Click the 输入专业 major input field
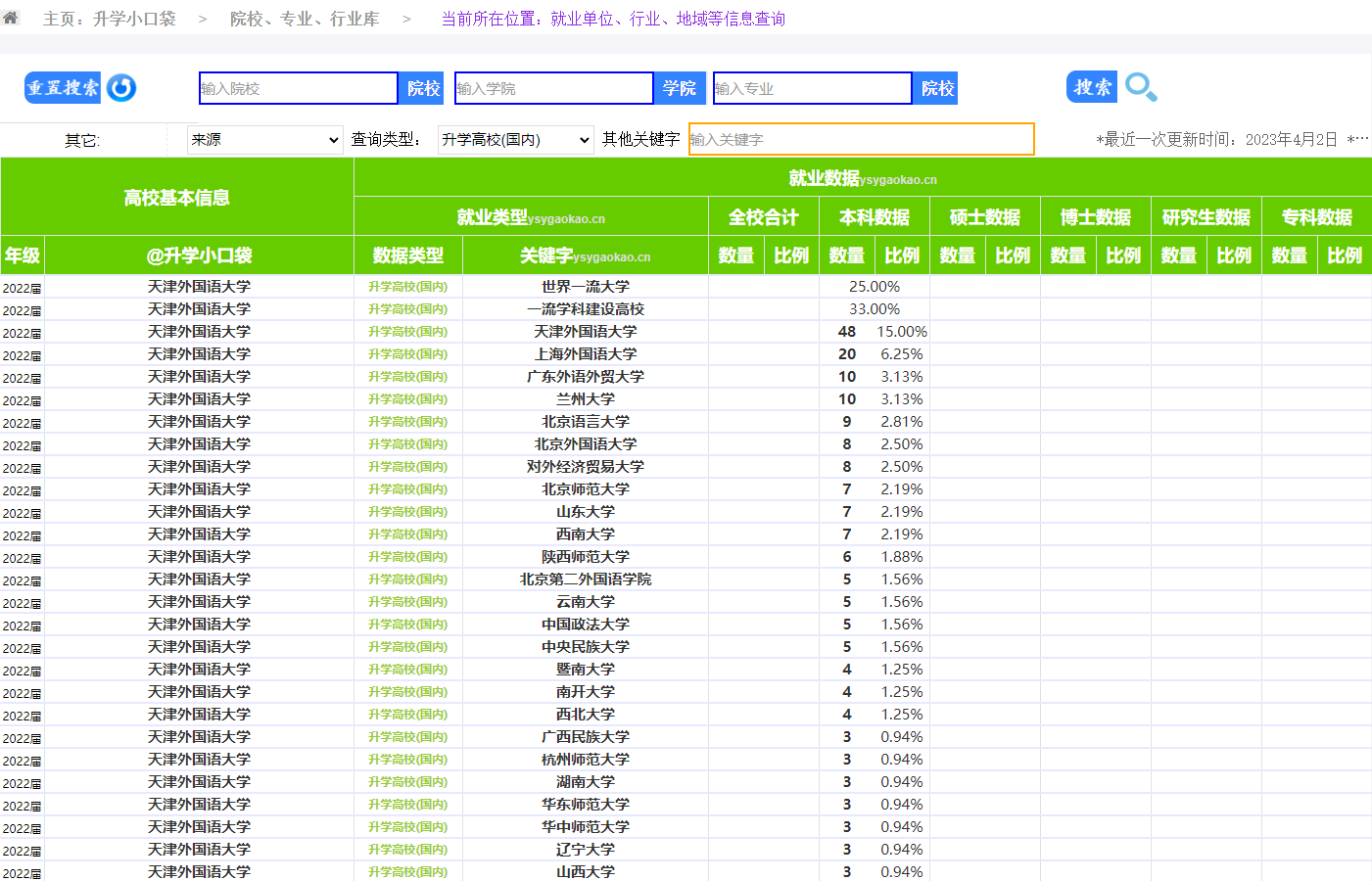1372x881 pixels. coord(812,88)
